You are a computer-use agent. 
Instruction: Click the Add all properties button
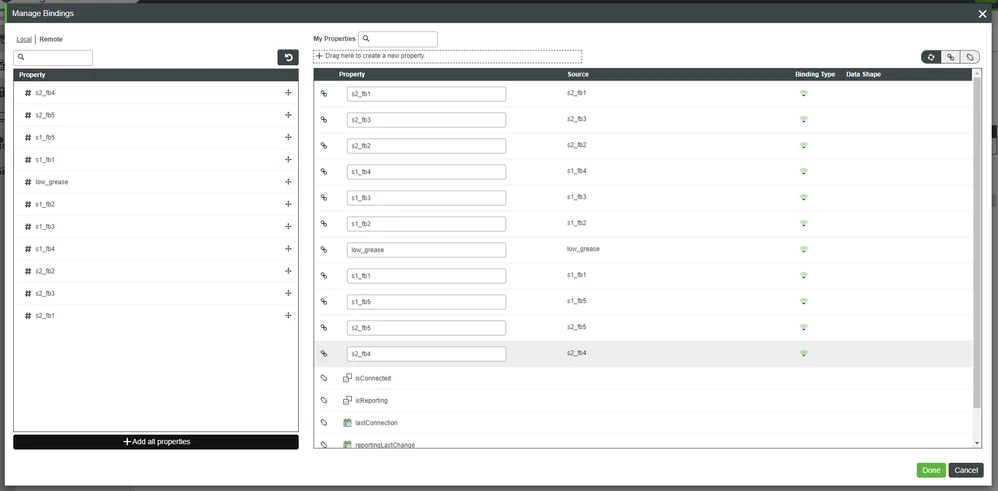[x=156, y=442]
